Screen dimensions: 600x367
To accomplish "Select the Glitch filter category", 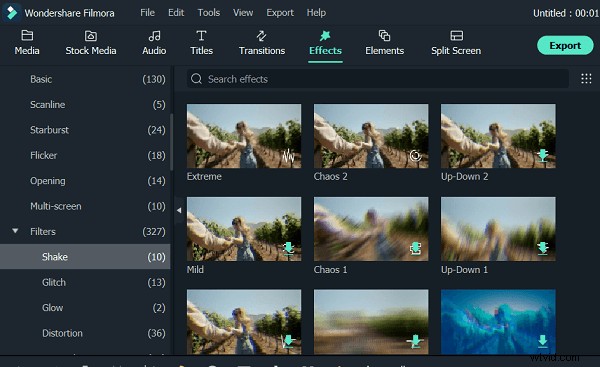I will point(85,282).
